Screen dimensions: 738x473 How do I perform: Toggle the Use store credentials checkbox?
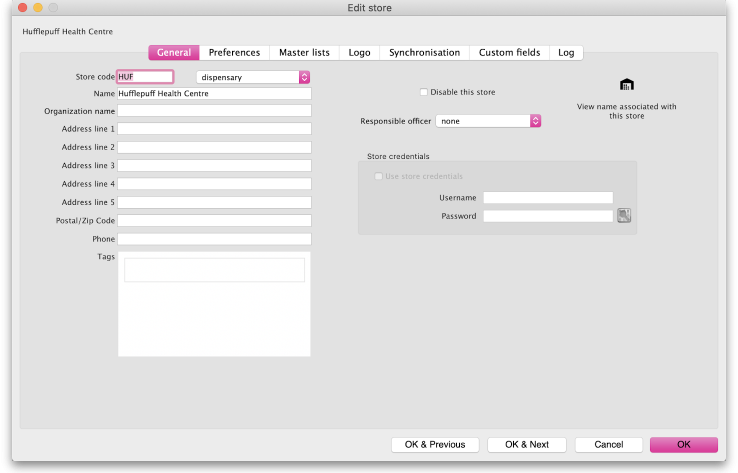[378, 177]
